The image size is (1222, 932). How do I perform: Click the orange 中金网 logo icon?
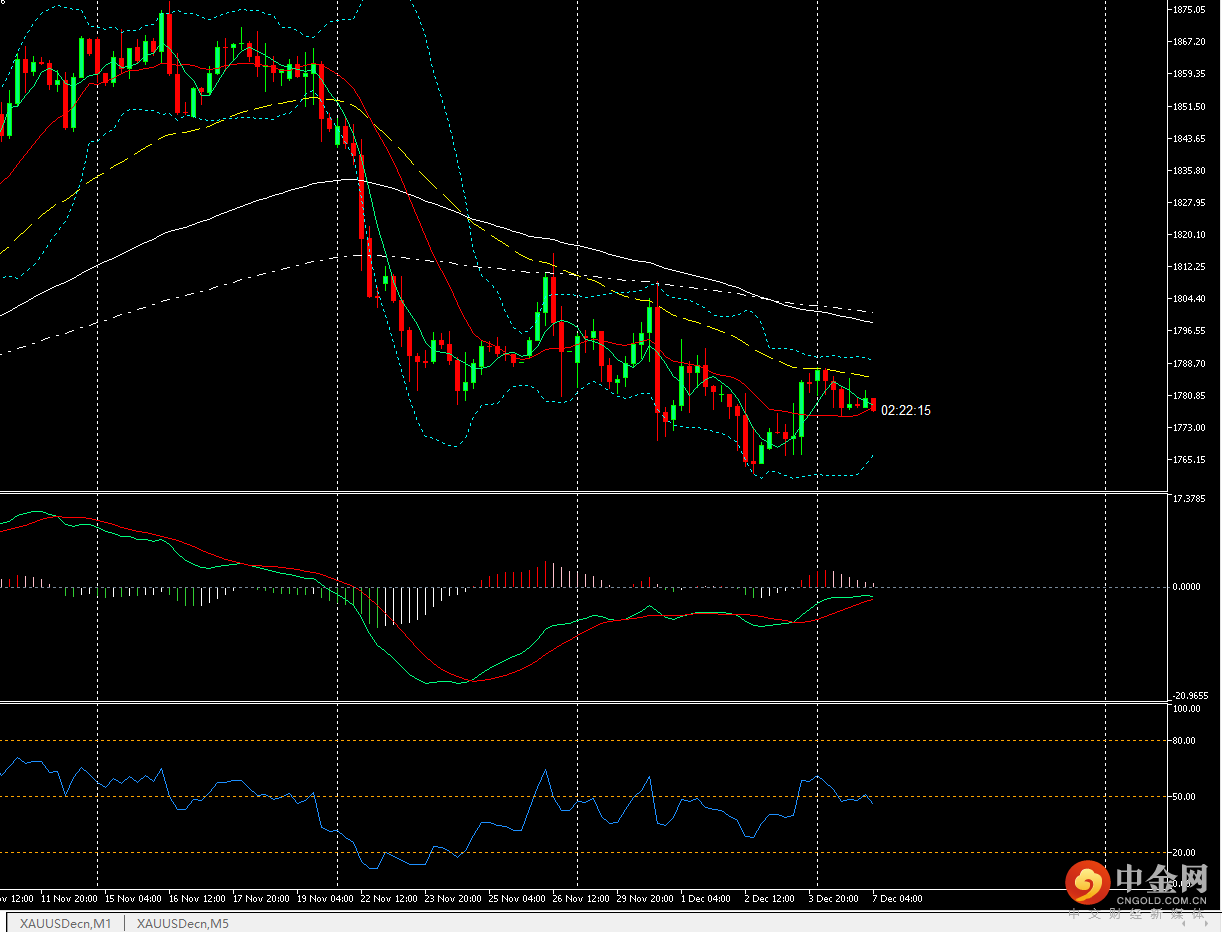click(x=1088, y=882)
